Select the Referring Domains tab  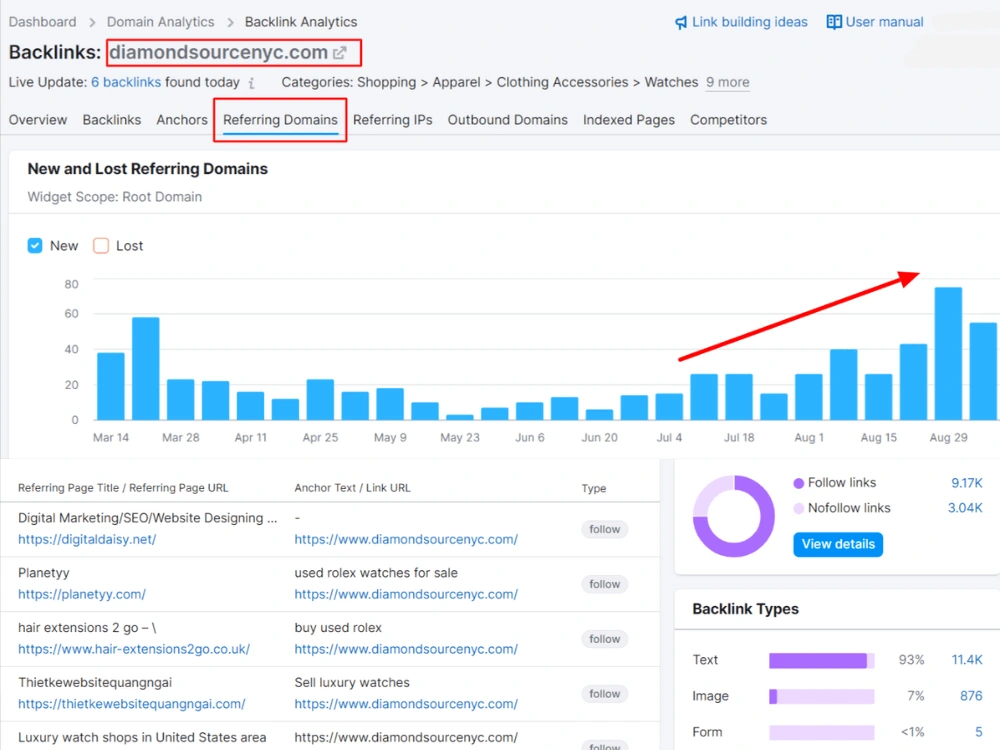click(x=280, y=120)
